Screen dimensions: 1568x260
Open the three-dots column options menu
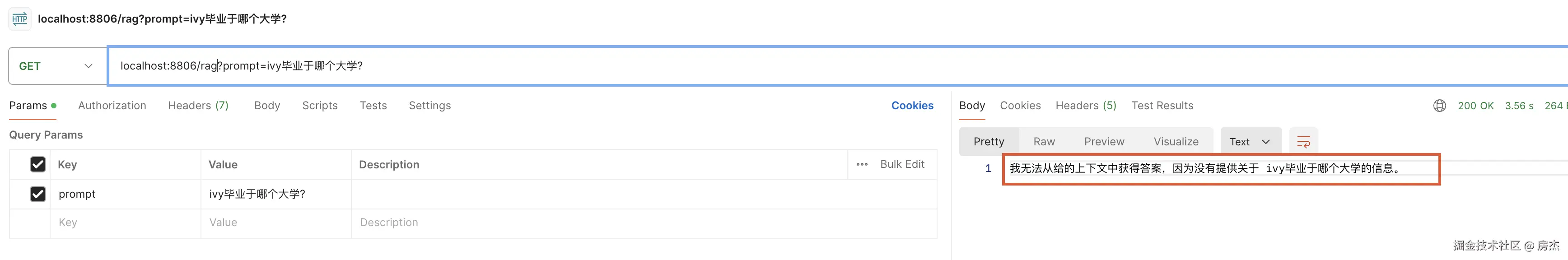[x=862, y=164]
